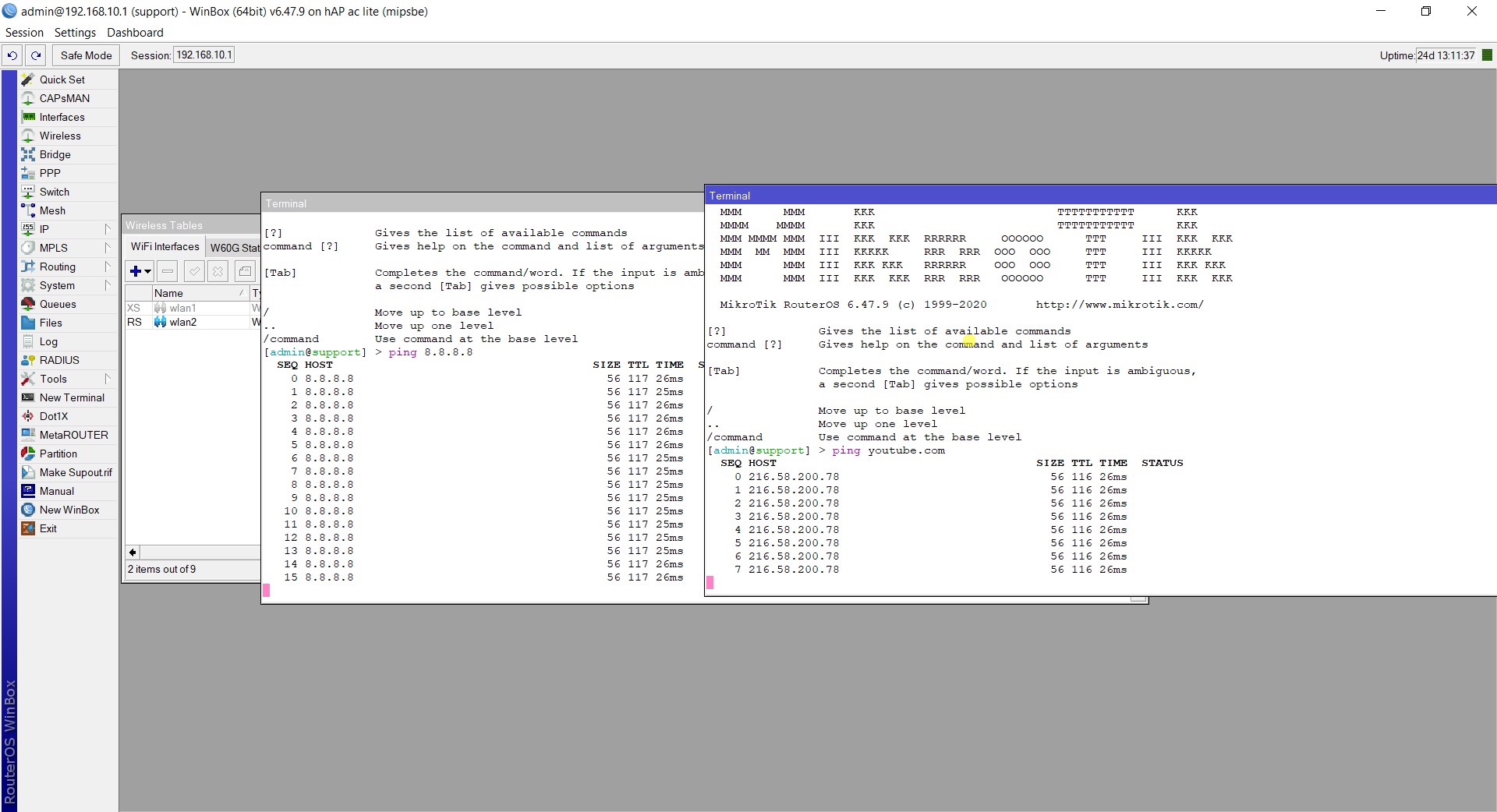Open Log window
Screen dimensions: 1497x812
48,341
